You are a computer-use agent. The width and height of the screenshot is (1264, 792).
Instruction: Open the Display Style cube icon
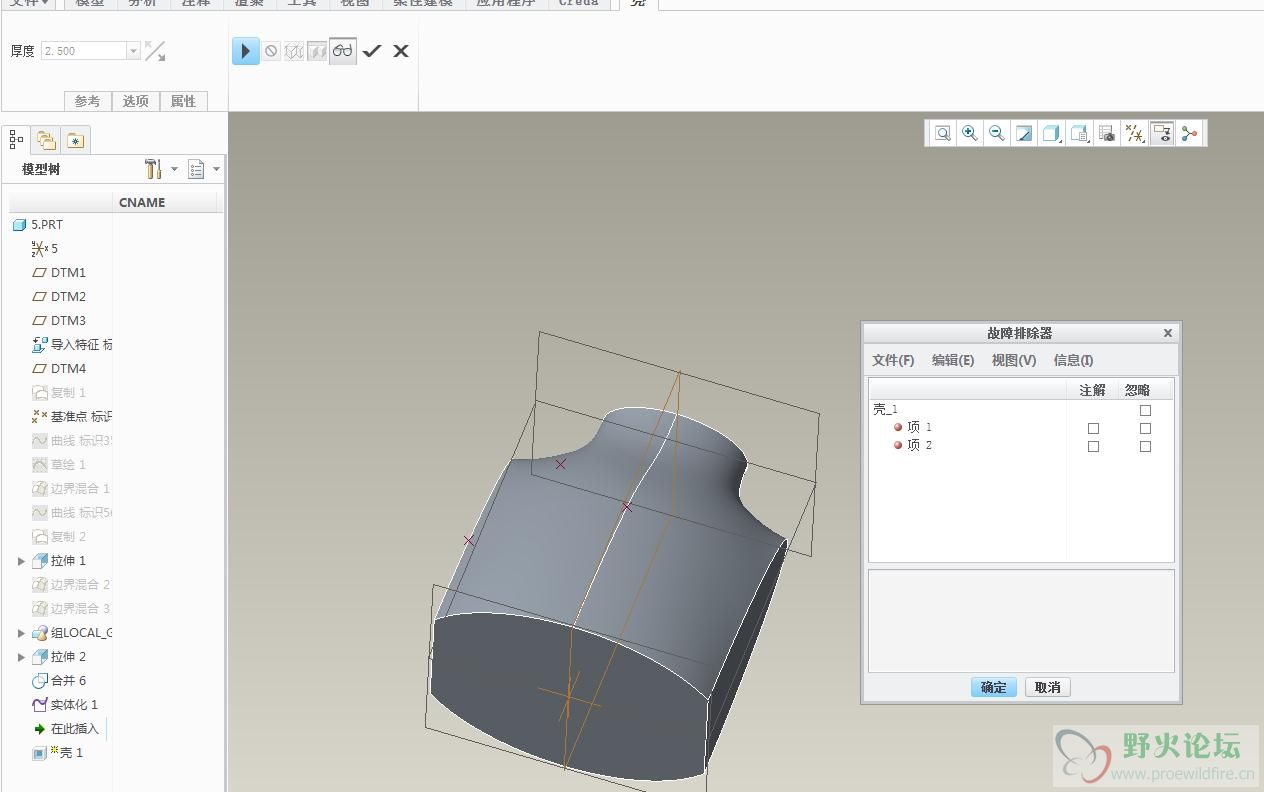click(x=1051, y=133)
